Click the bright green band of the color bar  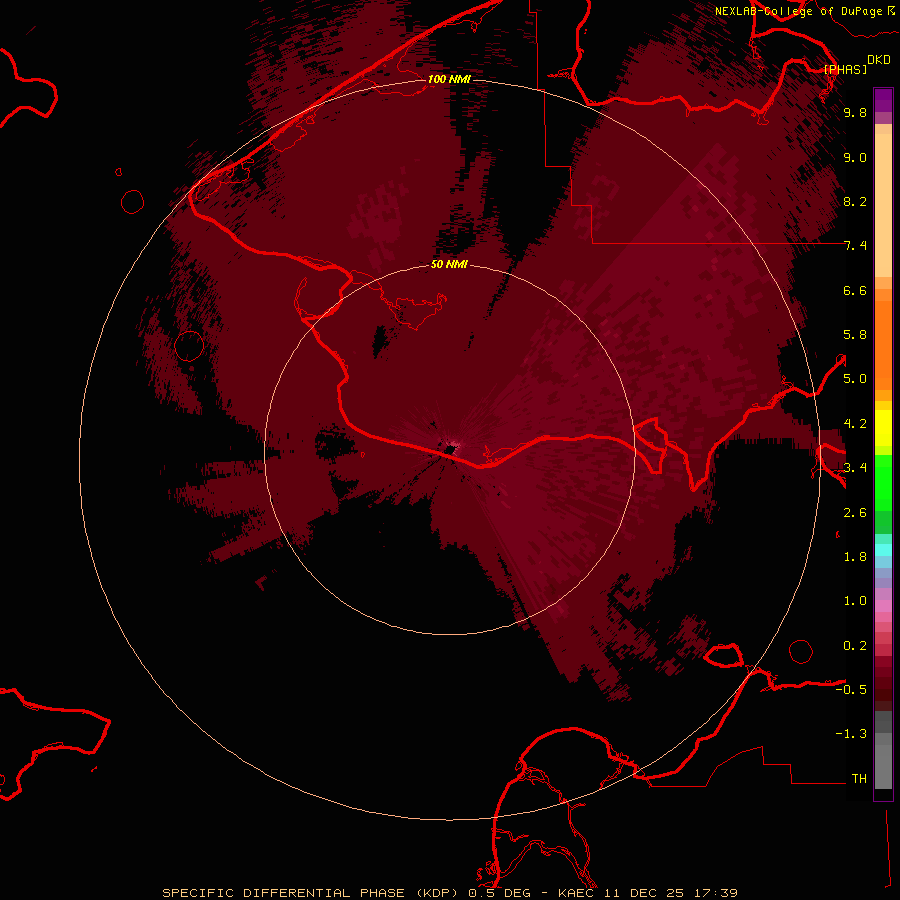point(883,482)
